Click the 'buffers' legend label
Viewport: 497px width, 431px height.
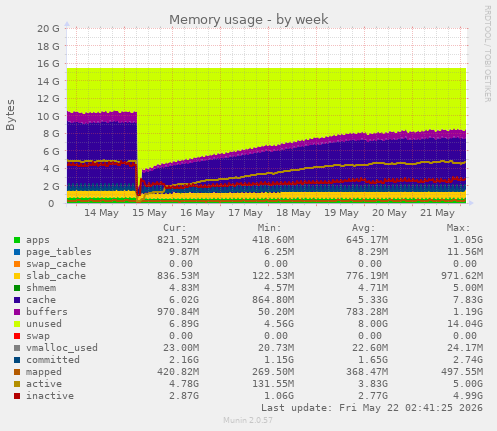[47, 312]
